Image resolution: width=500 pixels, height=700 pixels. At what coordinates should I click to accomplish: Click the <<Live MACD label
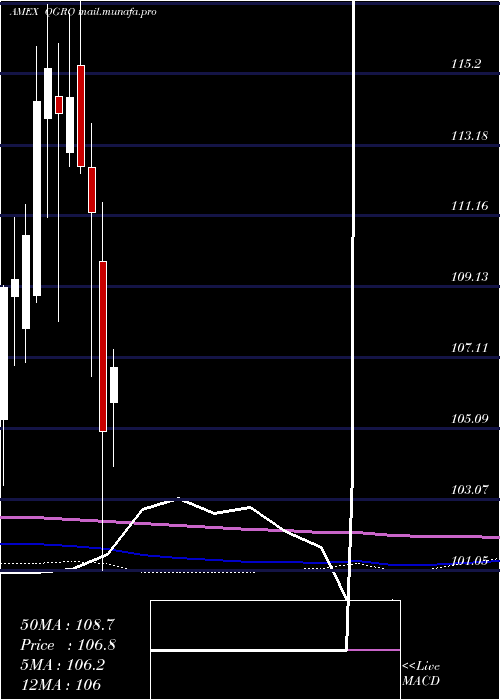[x=421, y=673]
